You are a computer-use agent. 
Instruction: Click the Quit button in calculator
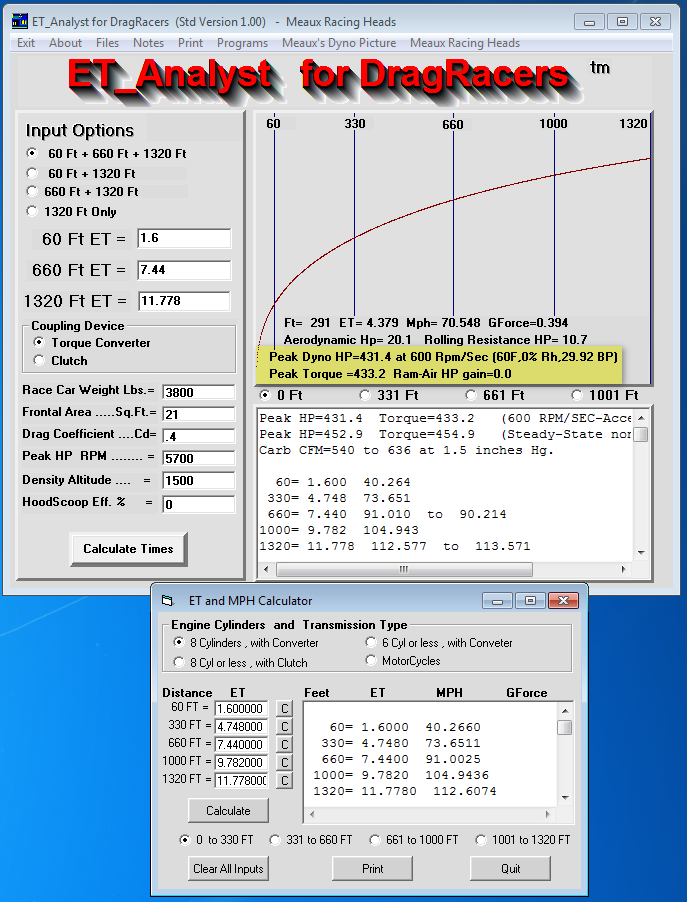click(510, 869)
